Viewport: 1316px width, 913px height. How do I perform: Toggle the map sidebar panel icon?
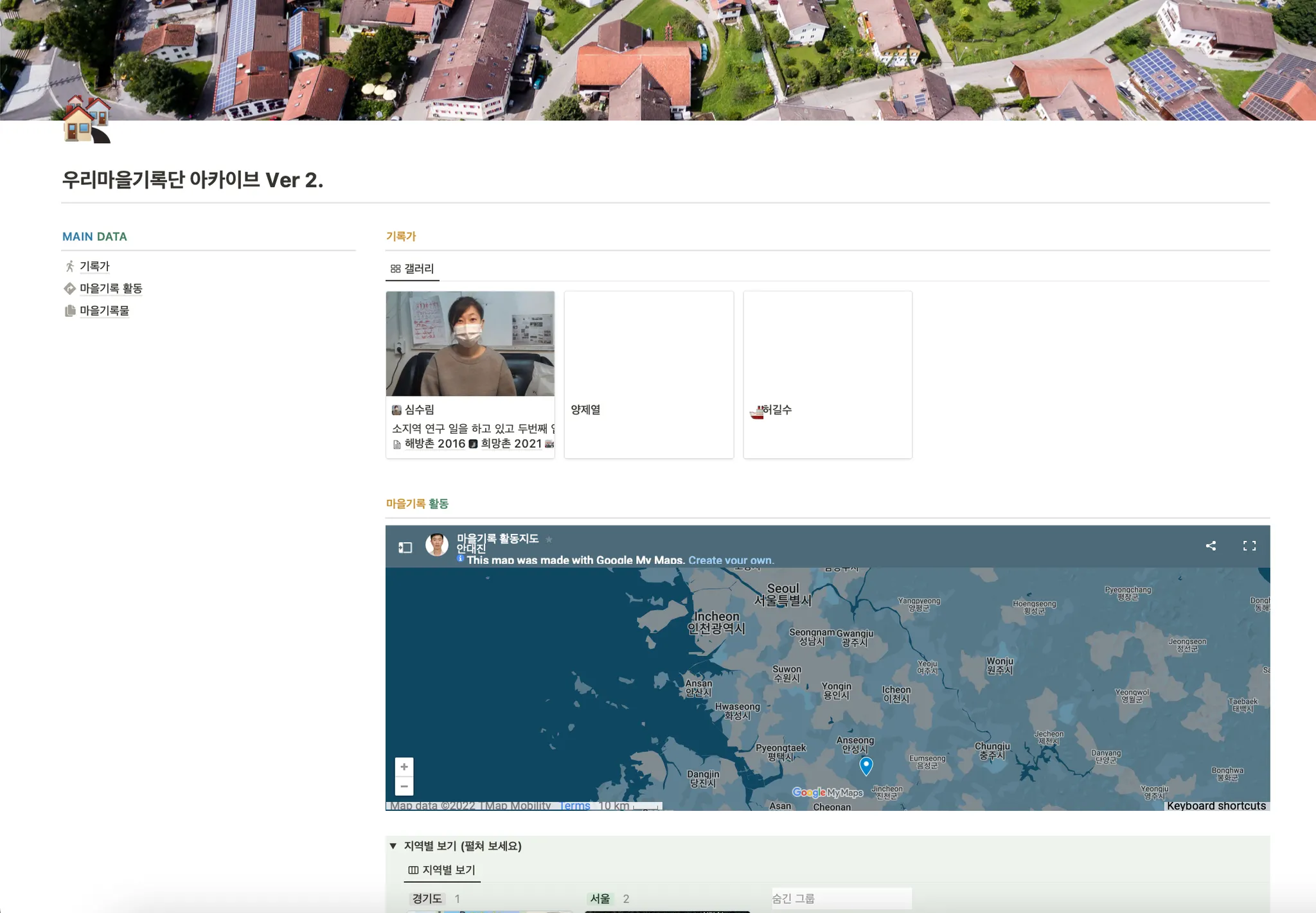[x=405, y=547]
